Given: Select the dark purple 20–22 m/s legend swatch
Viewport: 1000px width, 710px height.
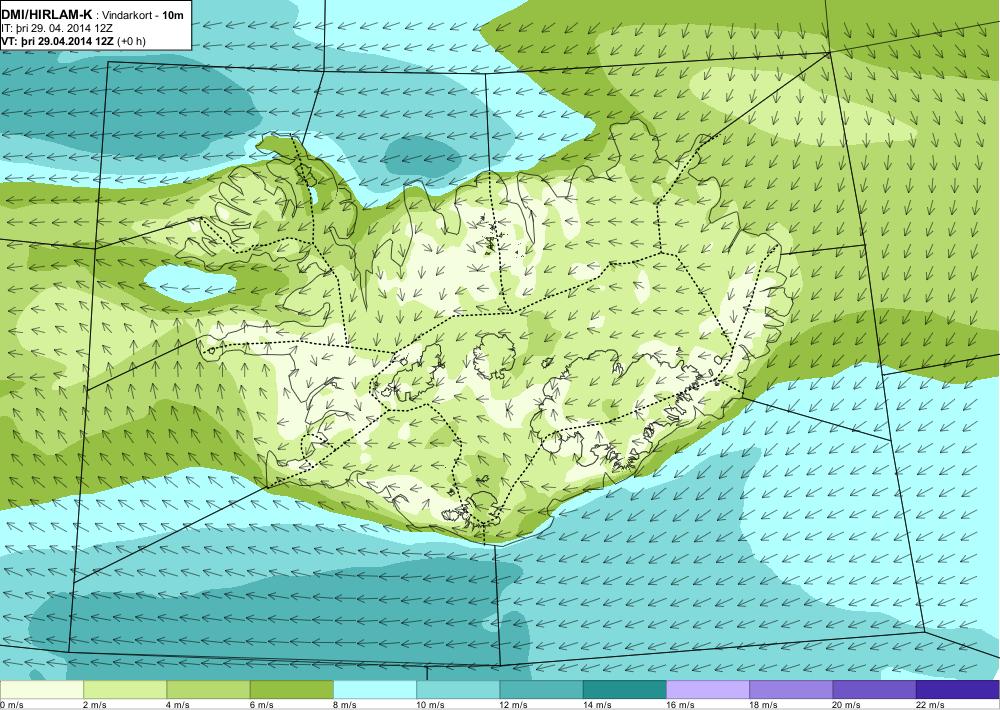Looking at the screenshot, I should (874, 690).
